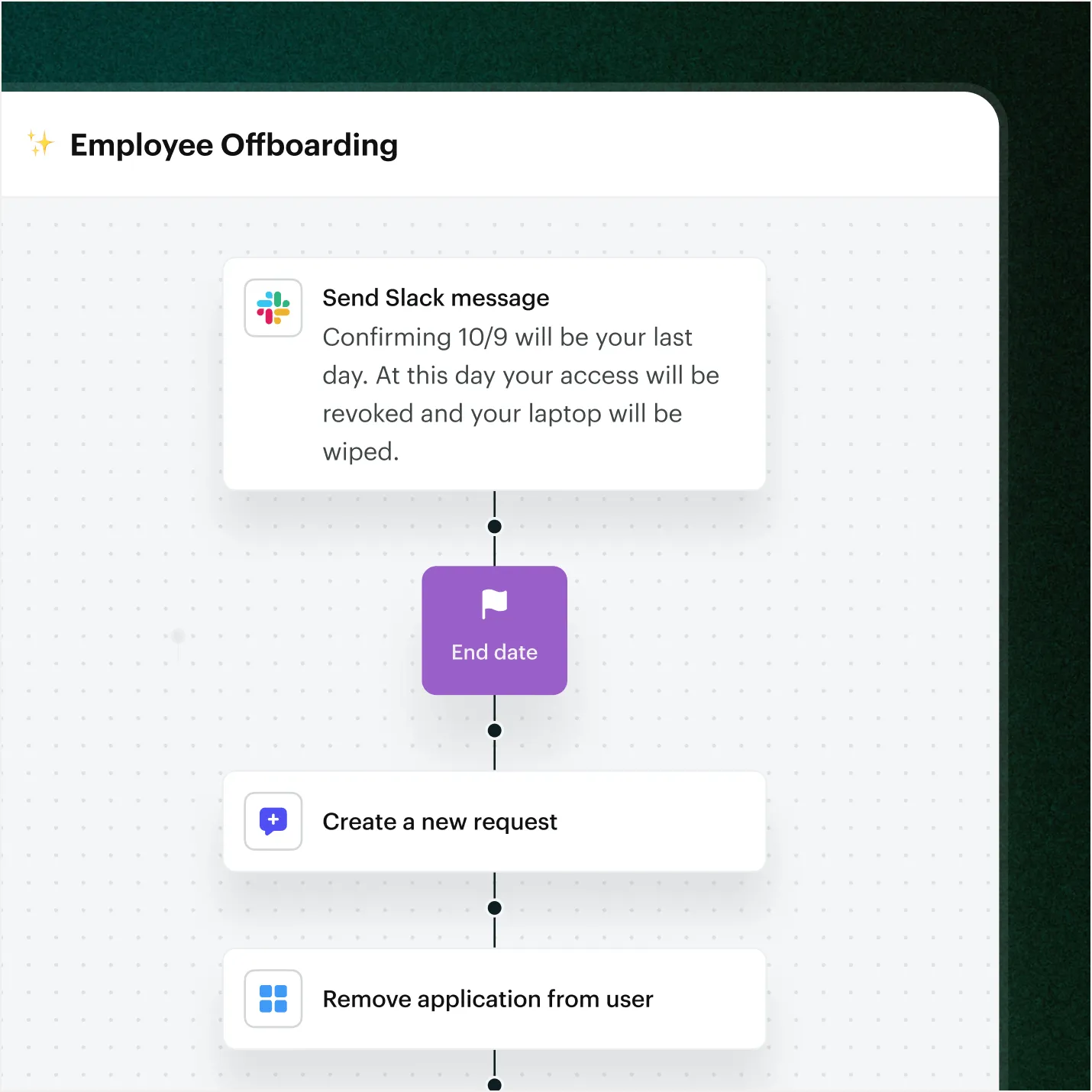Click connector node below Create a new request
Image resolution: width=1092 pixels, height=1092 pixels.
click(495, 908)
